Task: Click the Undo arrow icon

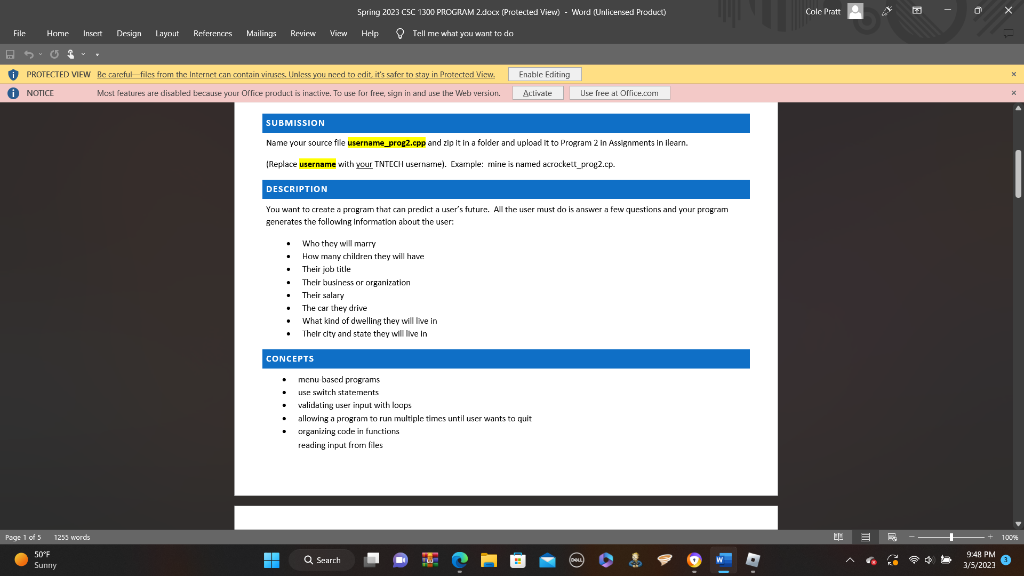Action: tap(28, 54)
